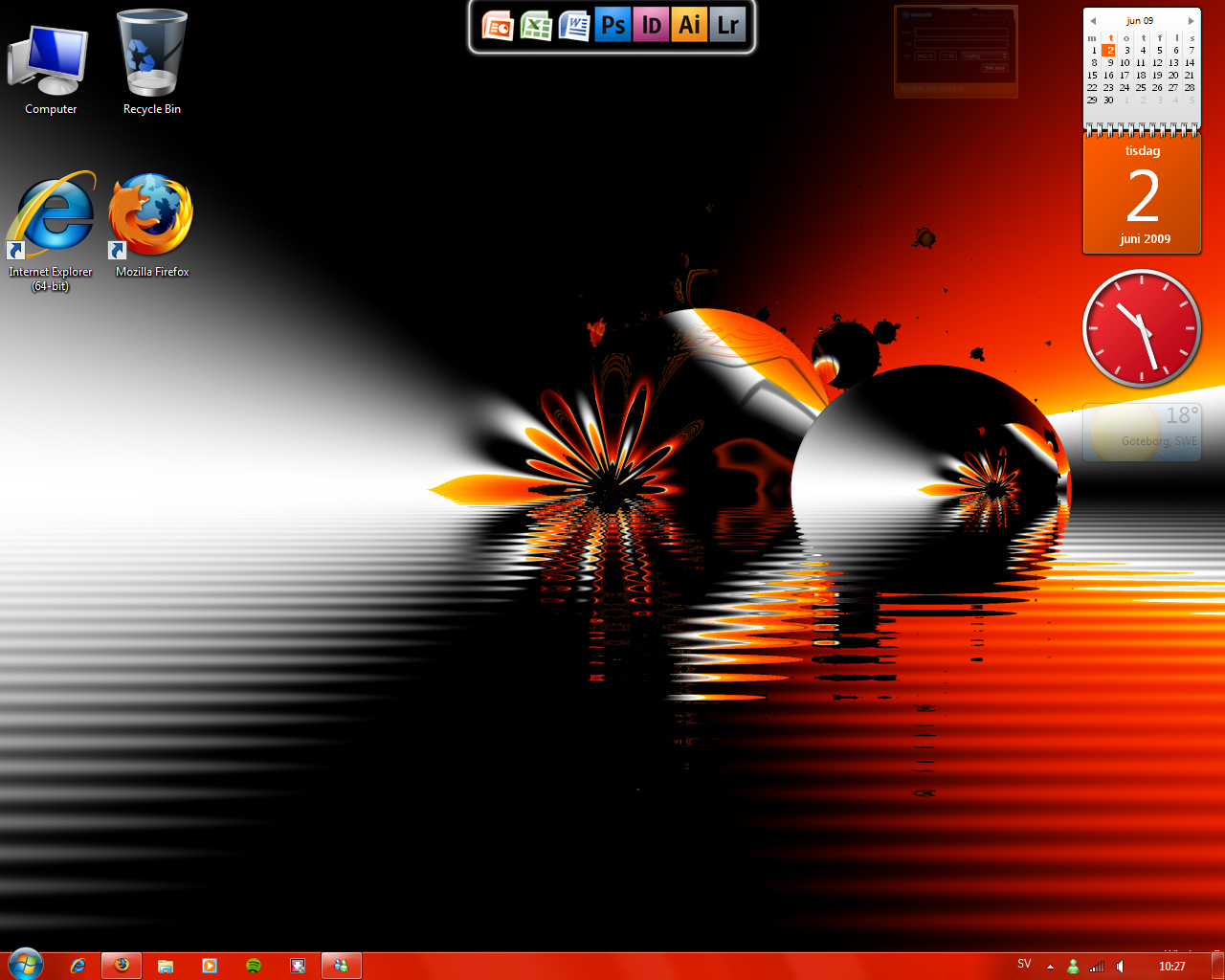
Task: Open Photoshop from the top dock
Action: pyautogui.click(x=612, y=26)
